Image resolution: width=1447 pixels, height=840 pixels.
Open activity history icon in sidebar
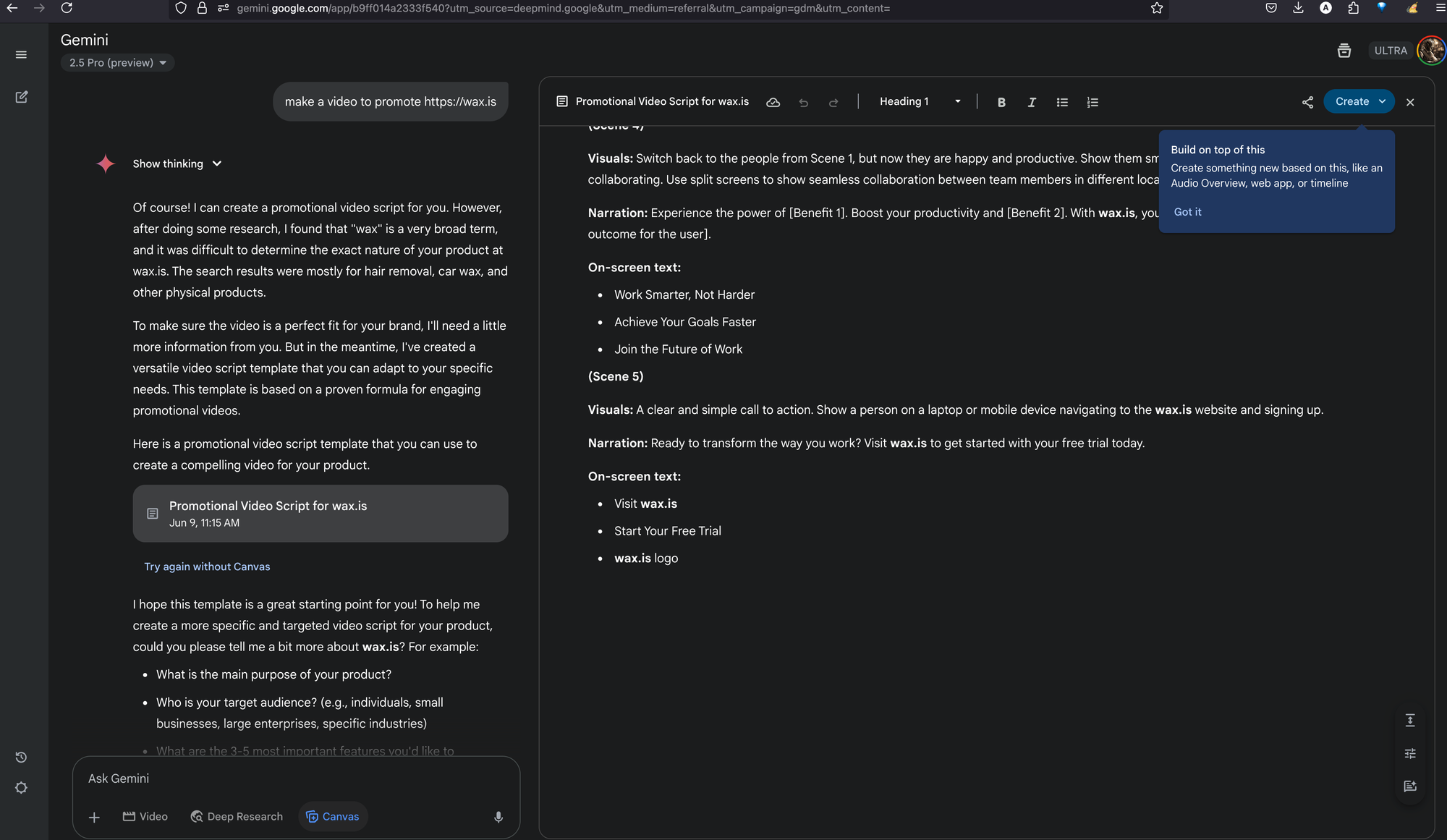21,758
